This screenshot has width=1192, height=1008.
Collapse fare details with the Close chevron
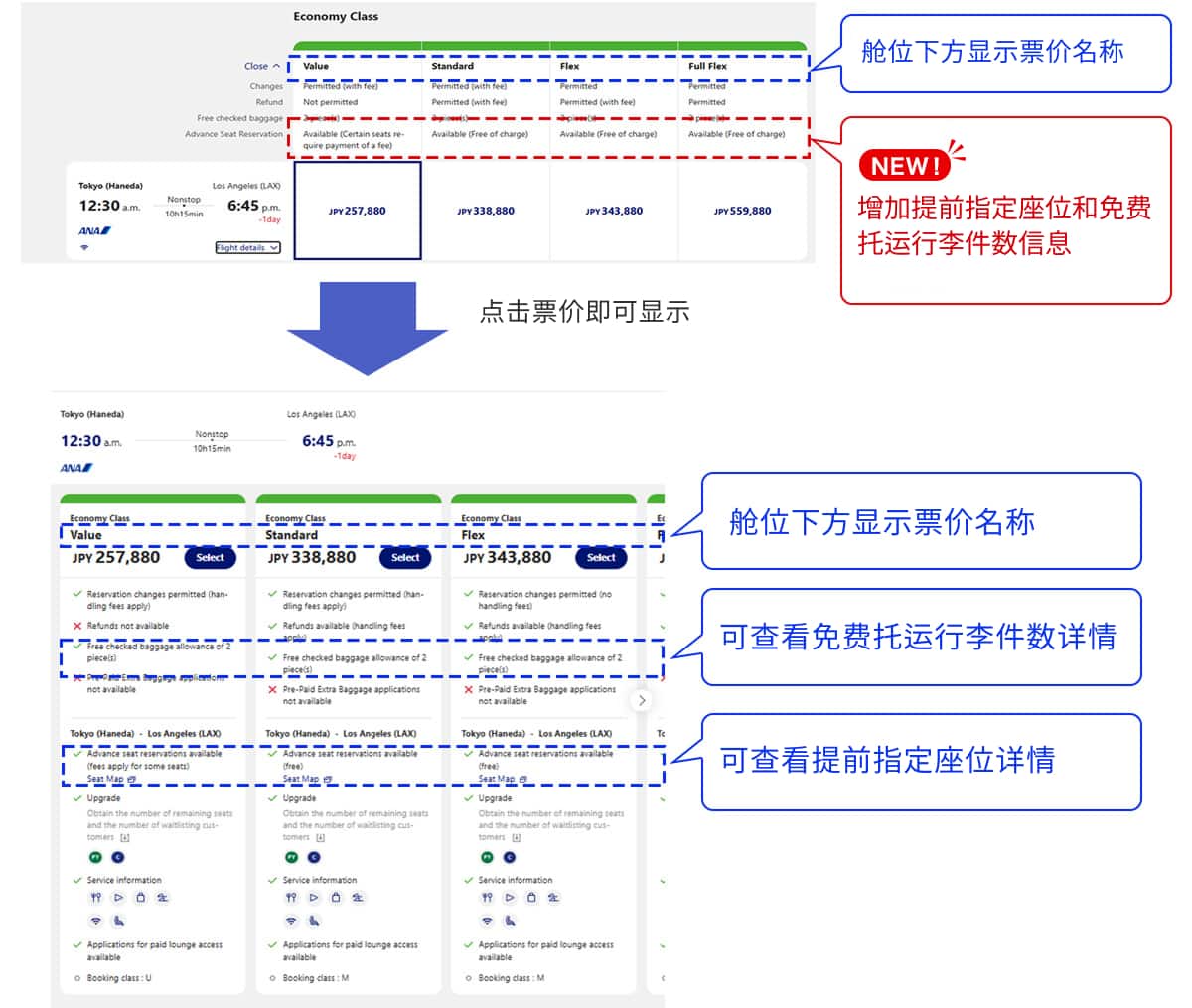click(x=262, y=66)
